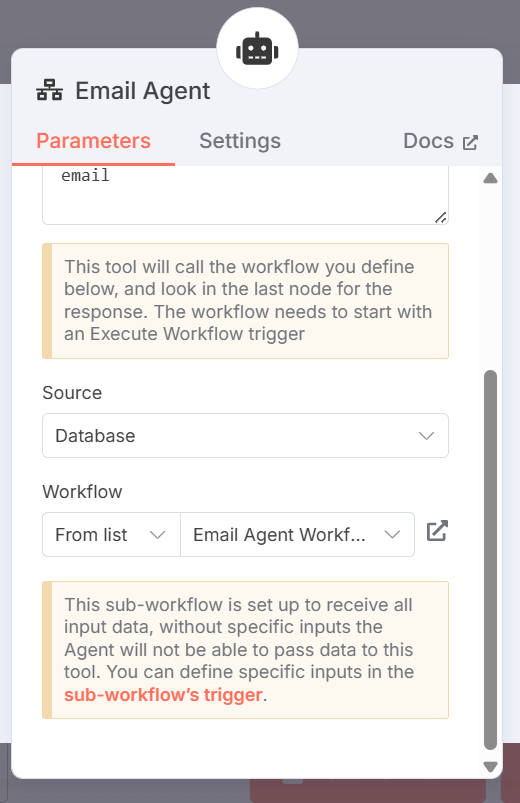Image resolution: width=520 pixels, height=803 pixels.
Task: Click the scroll down arrow of the panel
Action: 490,766
